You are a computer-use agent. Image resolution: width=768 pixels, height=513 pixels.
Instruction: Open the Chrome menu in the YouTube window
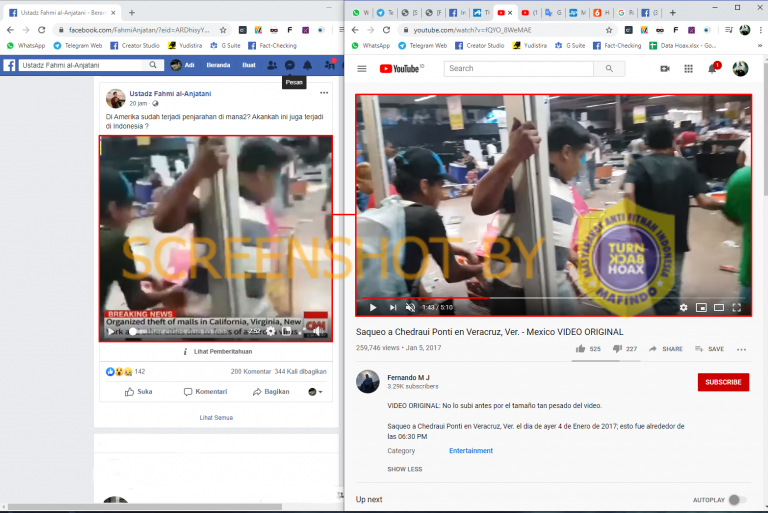click(760, 30)
